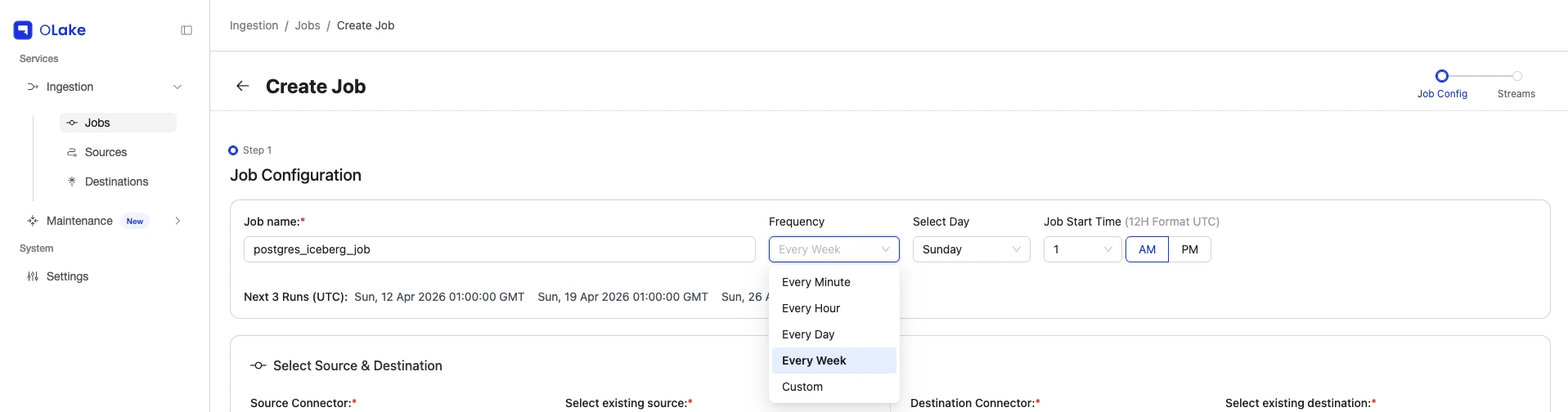
Task: Click the Create Job page title
Action: click(316, 86)
